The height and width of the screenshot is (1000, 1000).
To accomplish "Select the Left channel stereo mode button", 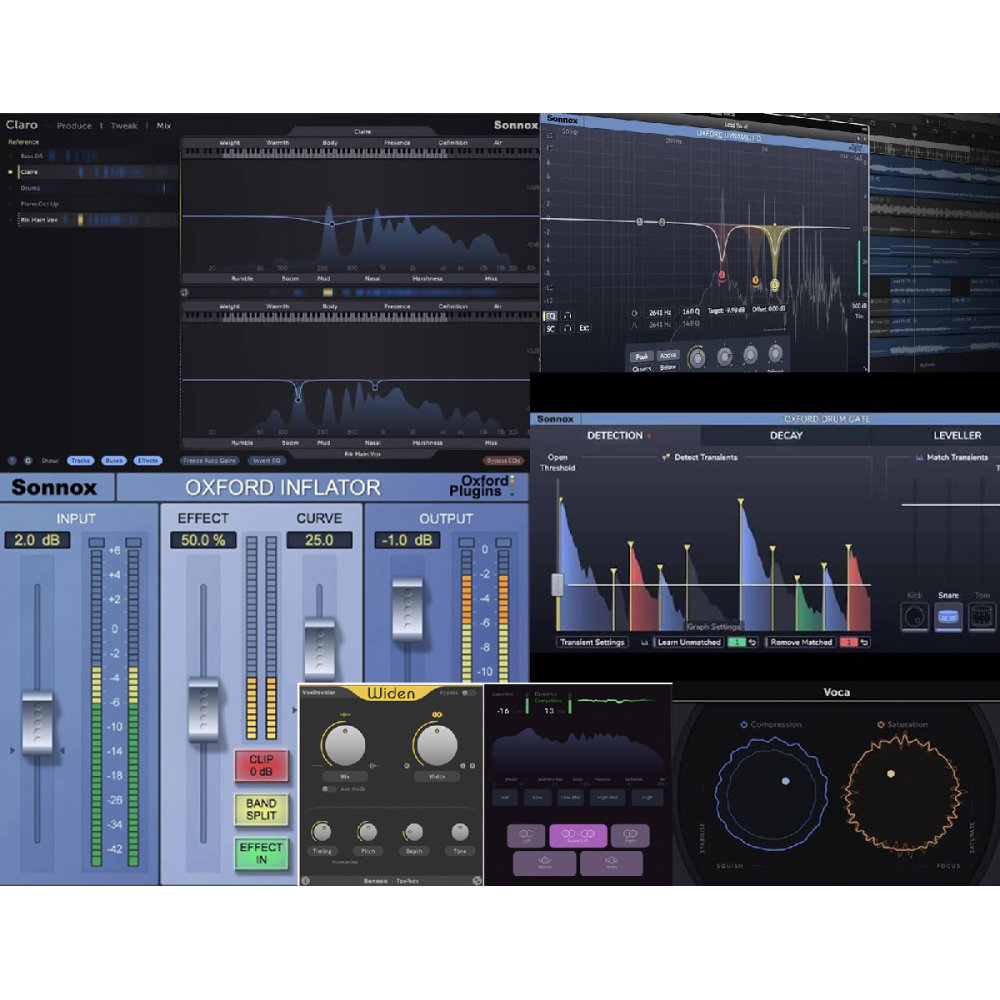I will pos(526,835).
